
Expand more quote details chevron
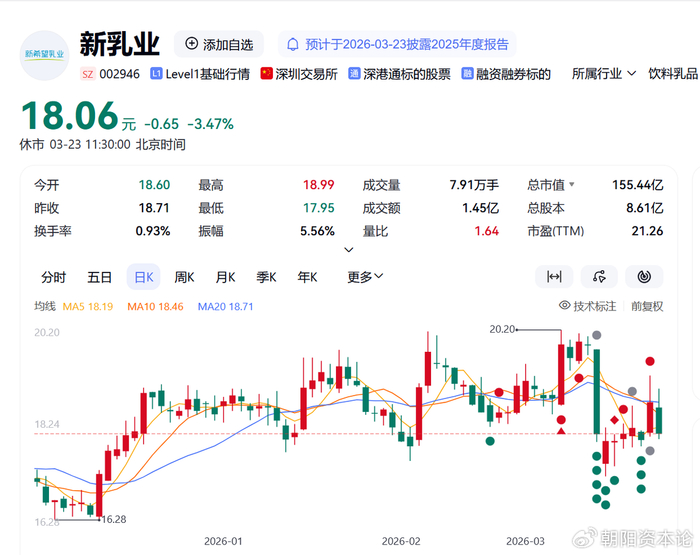tap(349, 250)
